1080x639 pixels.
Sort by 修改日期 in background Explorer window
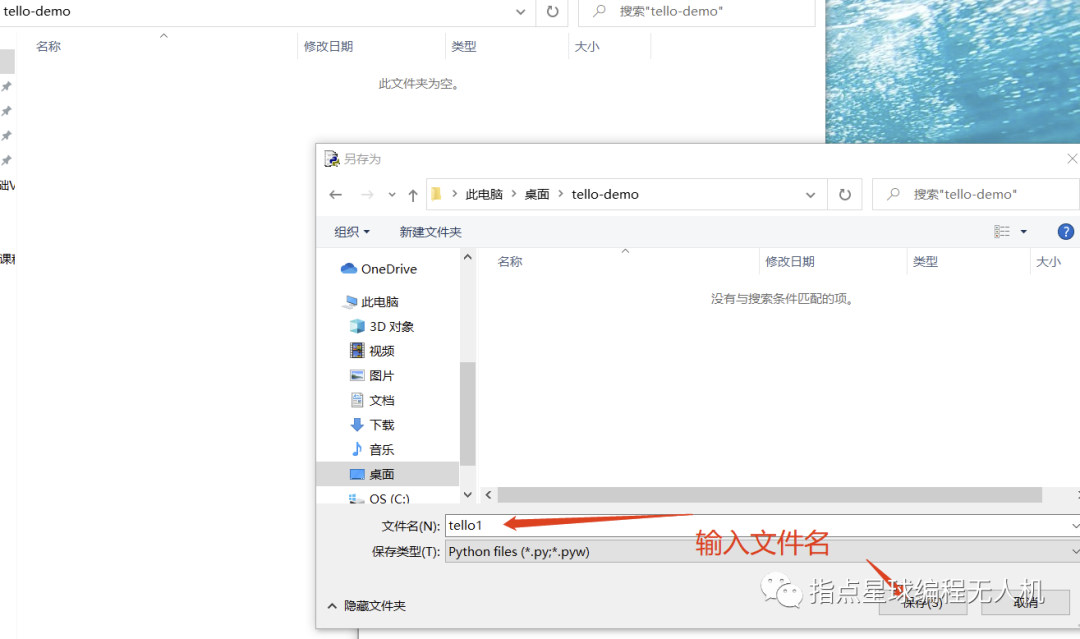tap(329, 46)
